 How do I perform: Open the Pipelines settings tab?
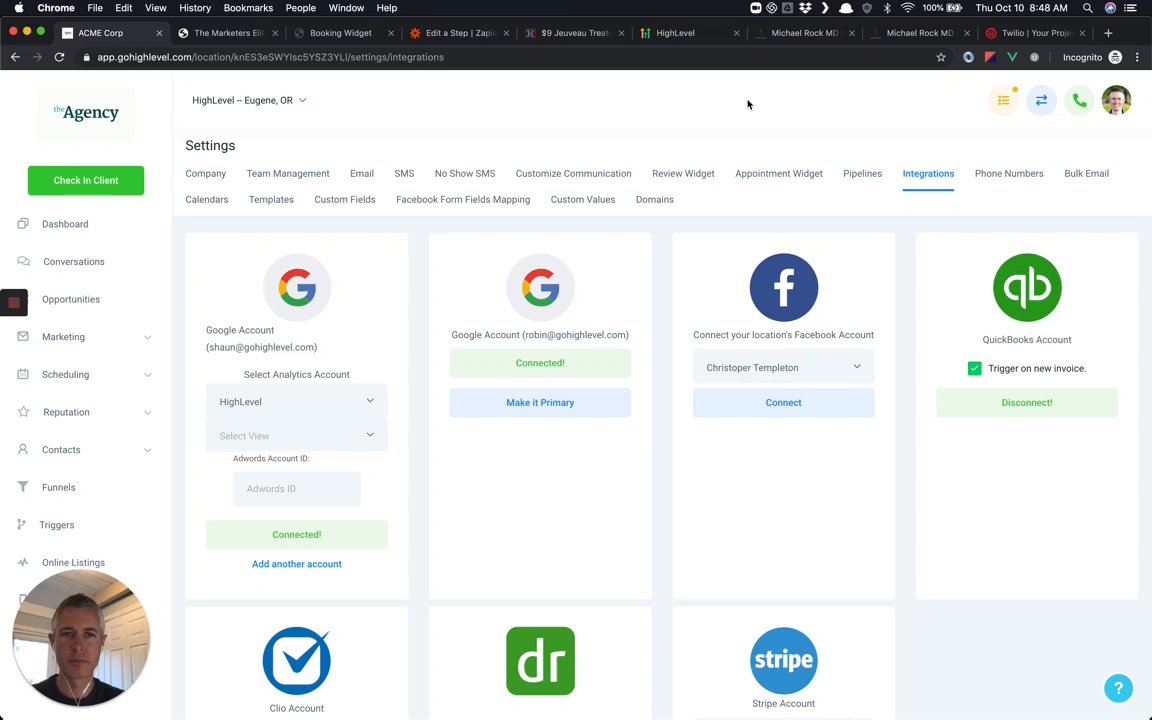pos(862,174)
